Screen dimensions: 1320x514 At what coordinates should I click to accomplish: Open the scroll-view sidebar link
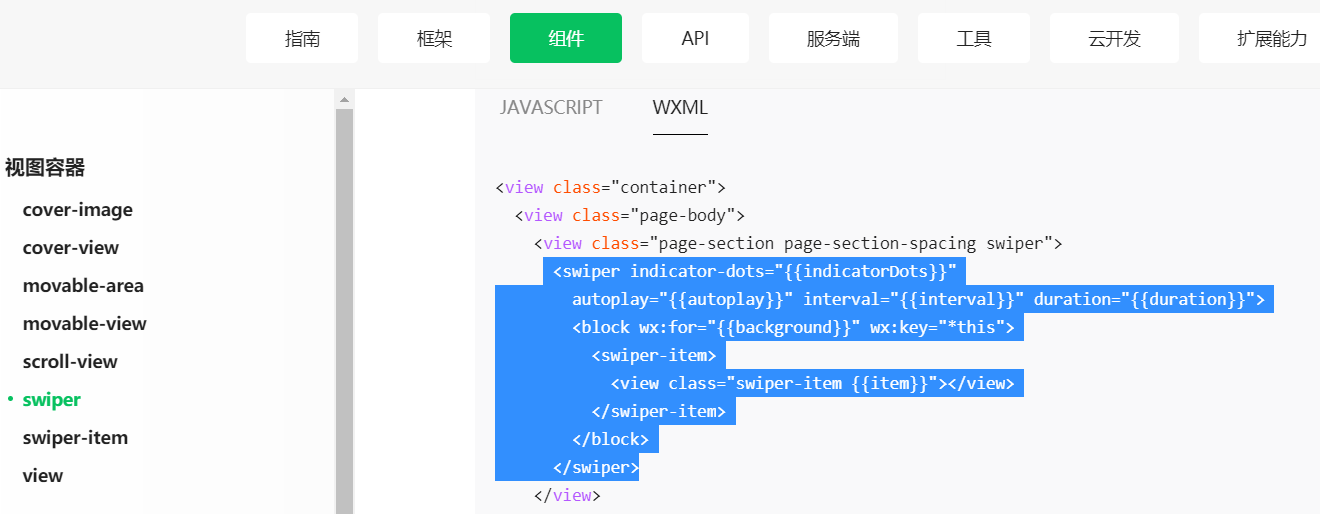tap(70, 362)
